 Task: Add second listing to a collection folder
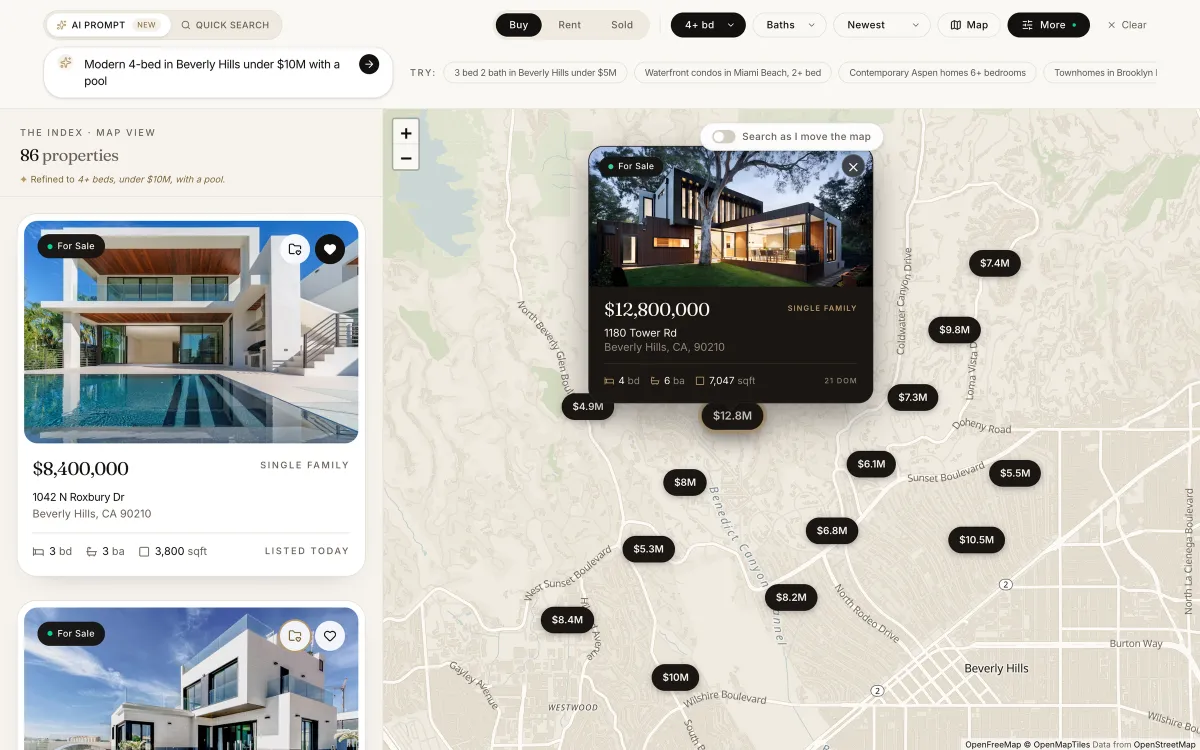[294, 635]
